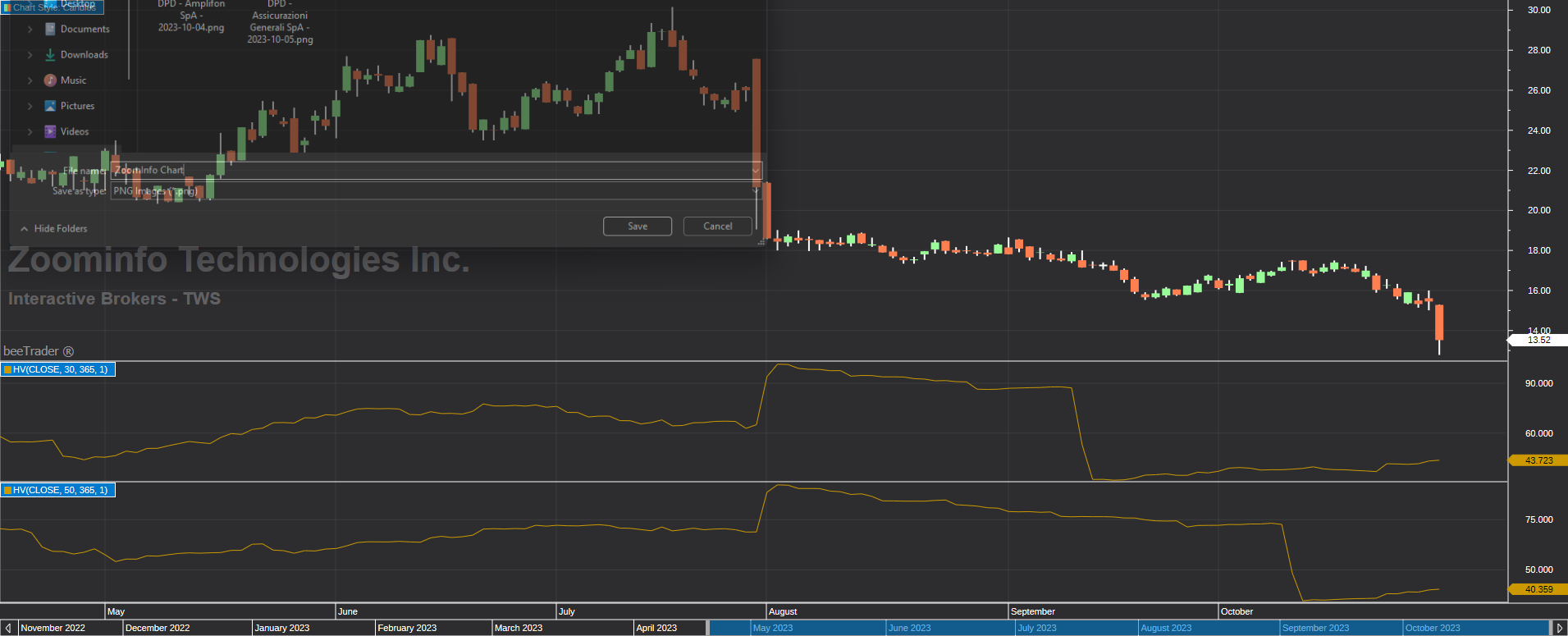Collapse folders with Hide Folders chevron

pos(25,229)
